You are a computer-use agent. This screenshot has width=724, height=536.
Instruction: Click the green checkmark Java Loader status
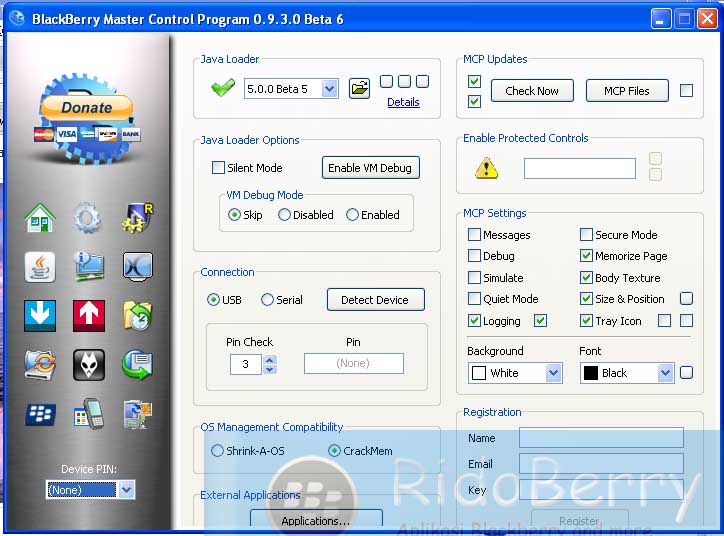223,87
